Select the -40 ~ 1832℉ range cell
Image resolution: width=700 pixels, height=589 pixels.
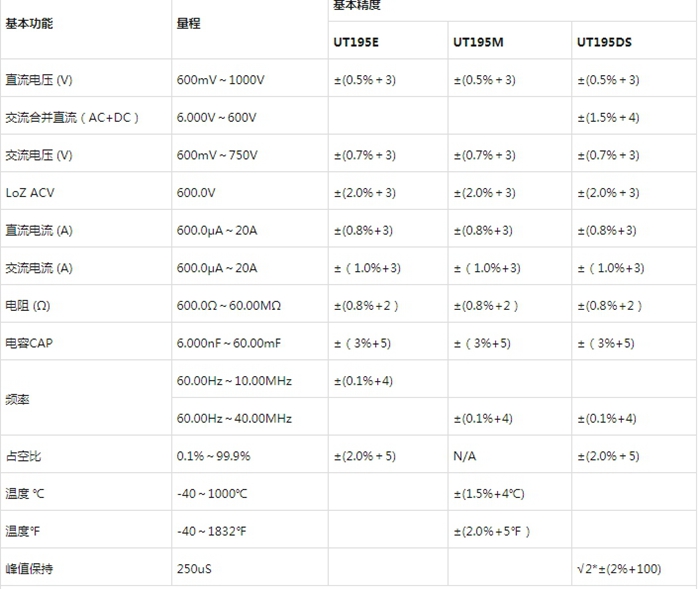211,531
